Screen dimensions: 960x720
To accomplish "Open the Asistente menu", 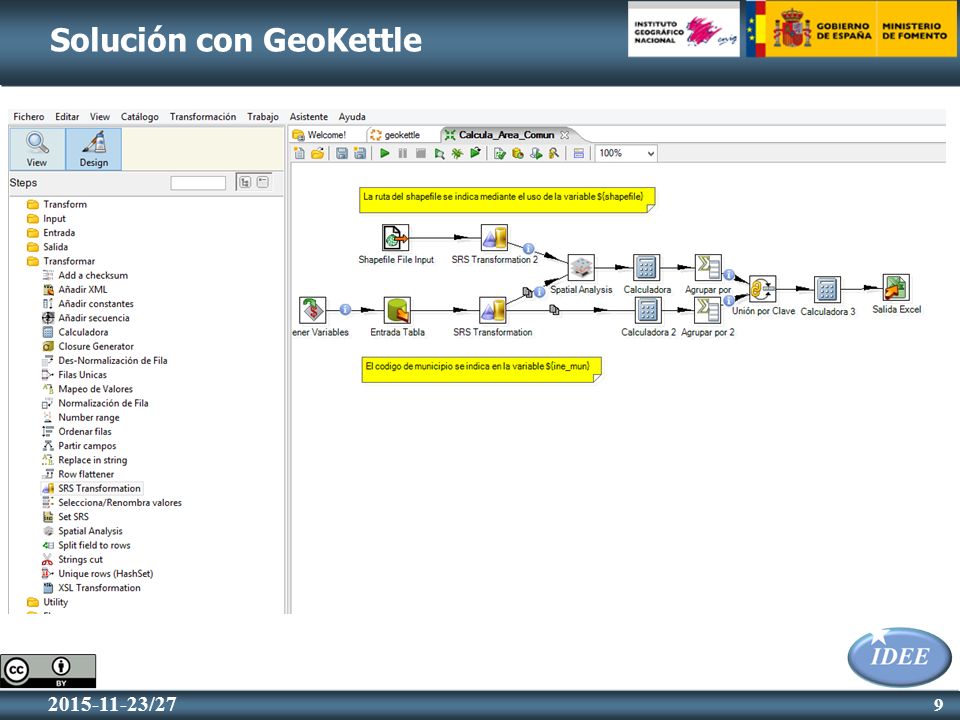I will 309,117.
